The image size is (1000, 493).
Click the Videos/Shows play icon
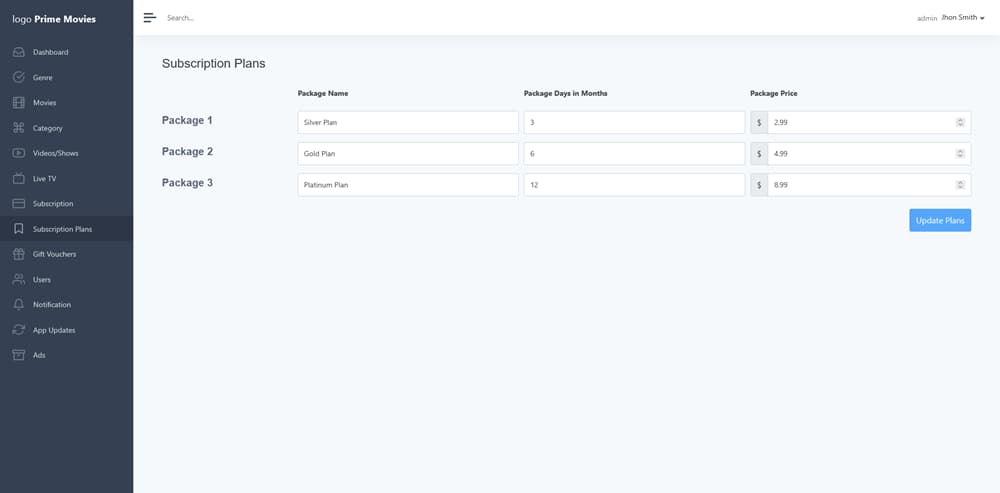pyautogui.click(x=18, y=153)
